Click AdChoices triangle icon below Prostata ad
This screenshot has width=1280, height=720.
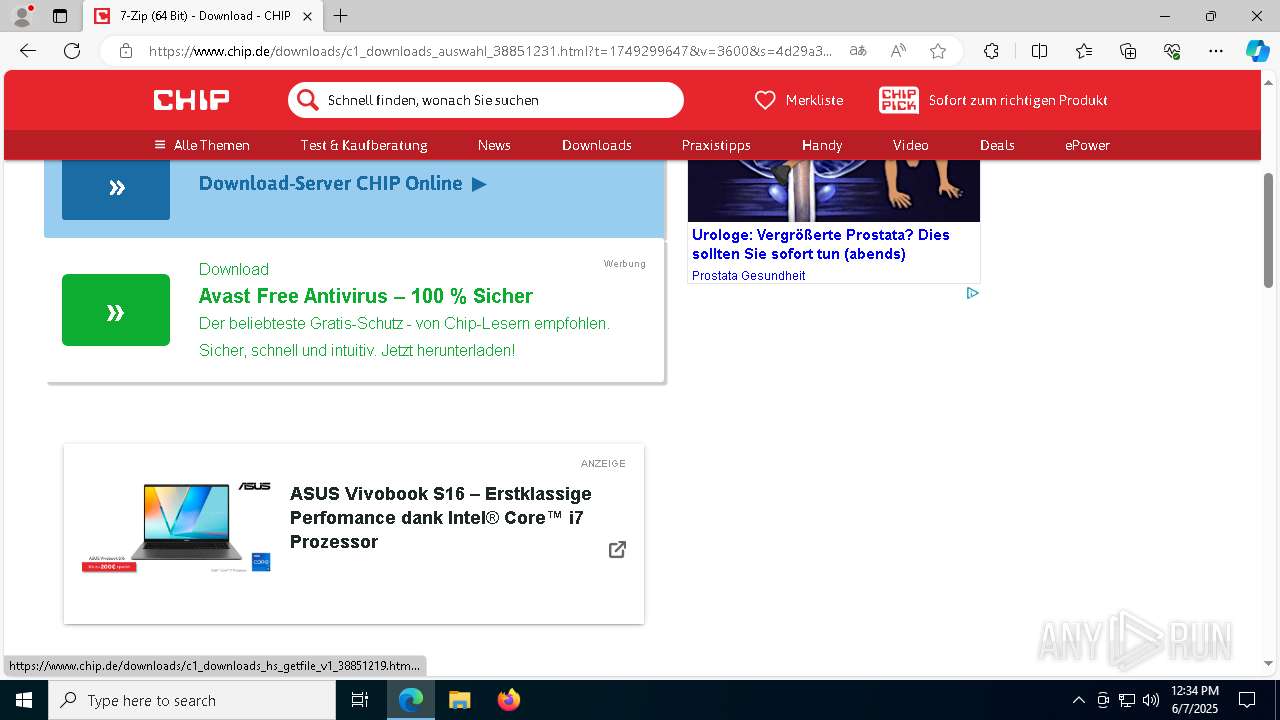click(972, 293)
